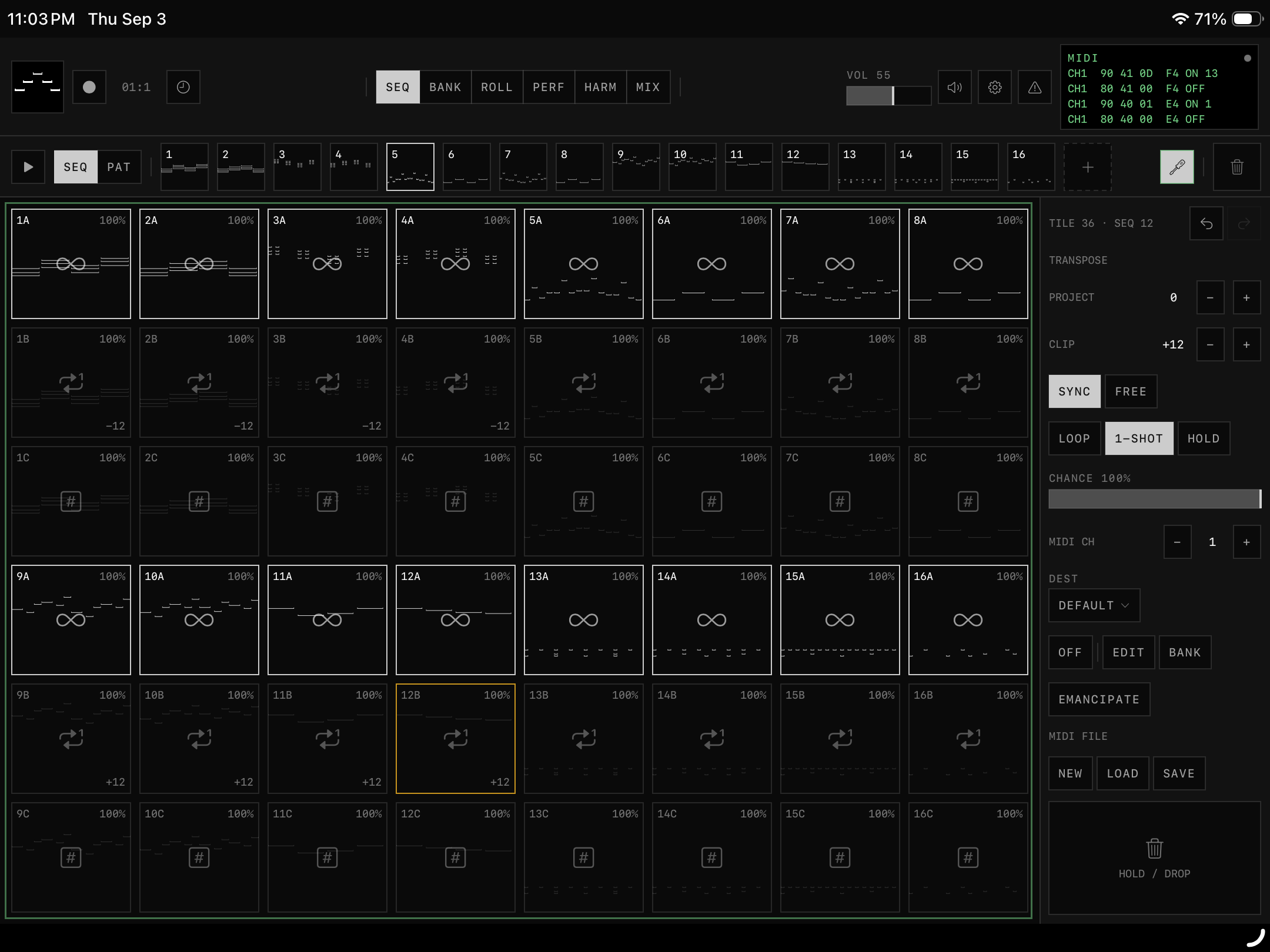Undo the last tile edit
This screenshot has width=1270, height=952.
[x=1206, y=223]
